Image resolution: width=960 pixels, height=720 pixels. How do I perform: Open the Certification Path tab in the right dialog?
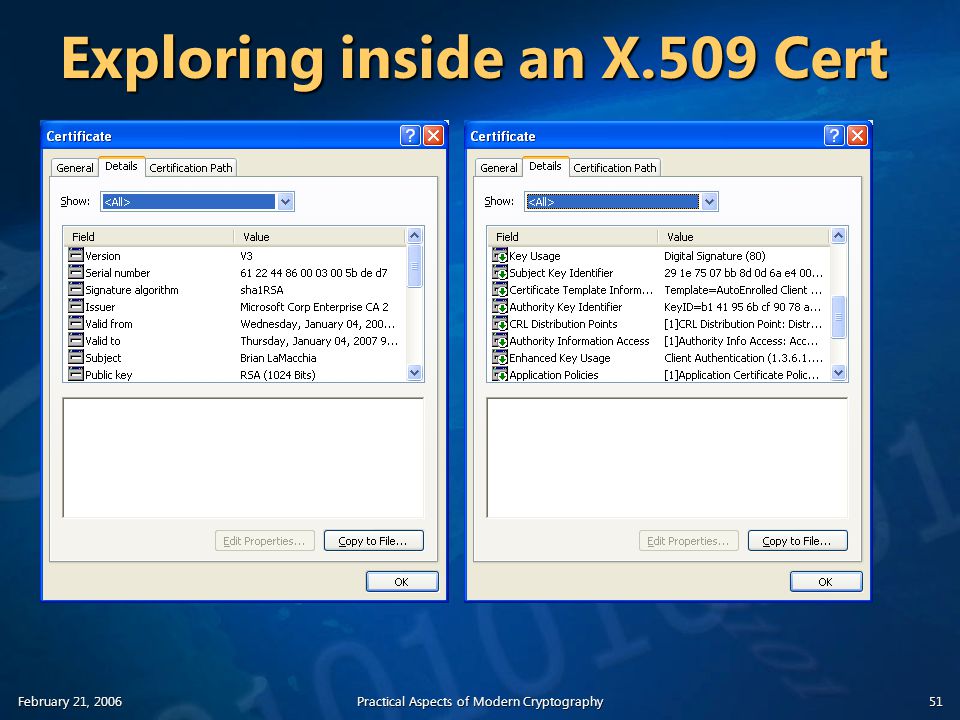[x=615, y=168]
